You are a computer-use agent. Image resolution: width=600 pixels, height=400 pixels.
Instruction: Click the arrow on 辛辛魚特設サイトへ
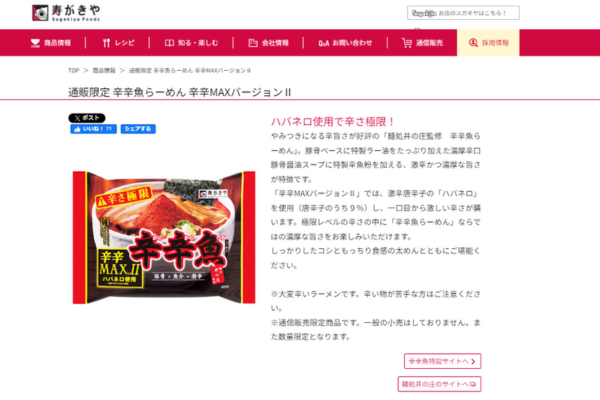(473, 361)
